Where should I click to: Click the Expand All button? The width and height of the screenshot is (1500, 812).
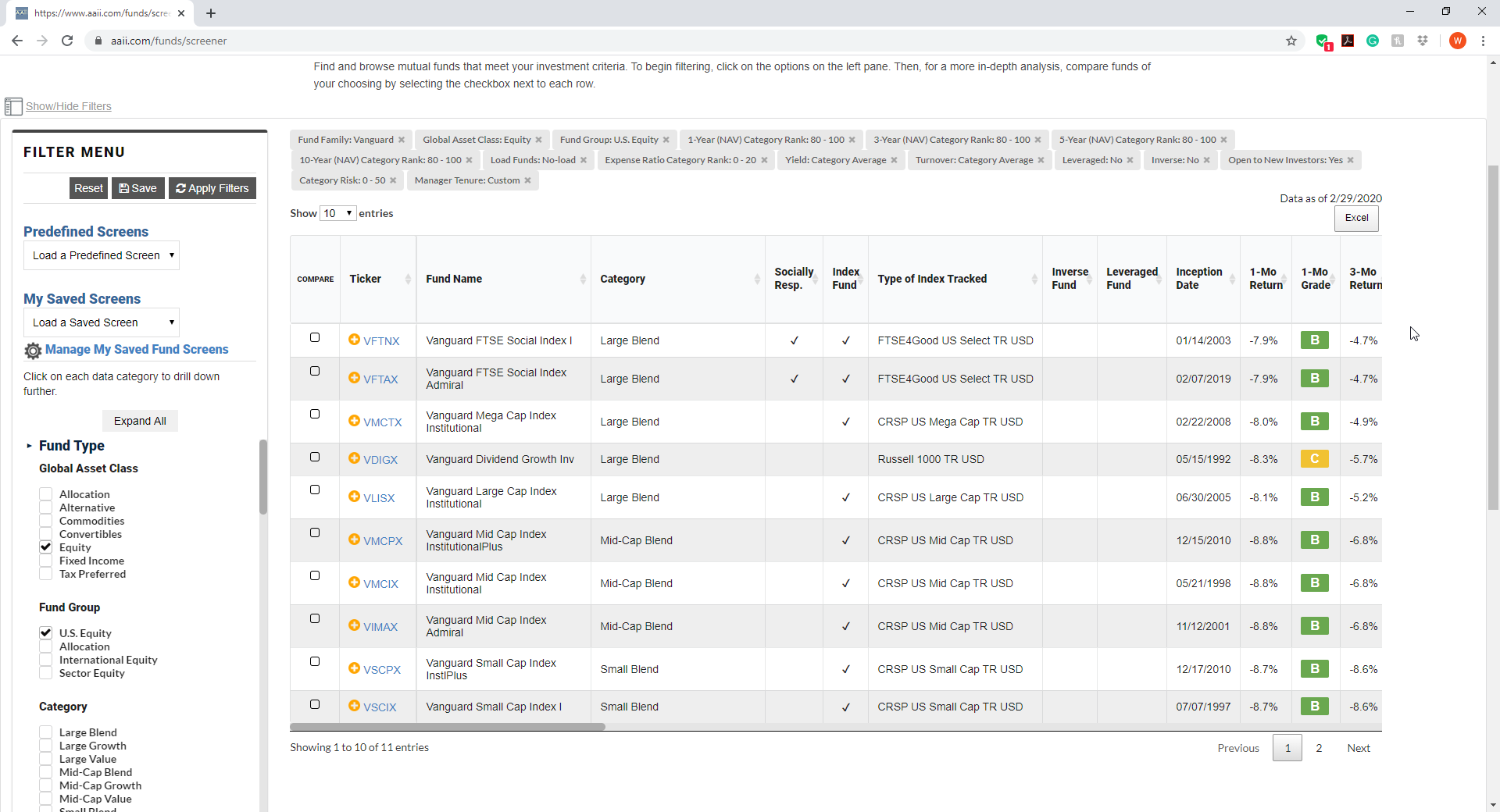pos(140,421)
